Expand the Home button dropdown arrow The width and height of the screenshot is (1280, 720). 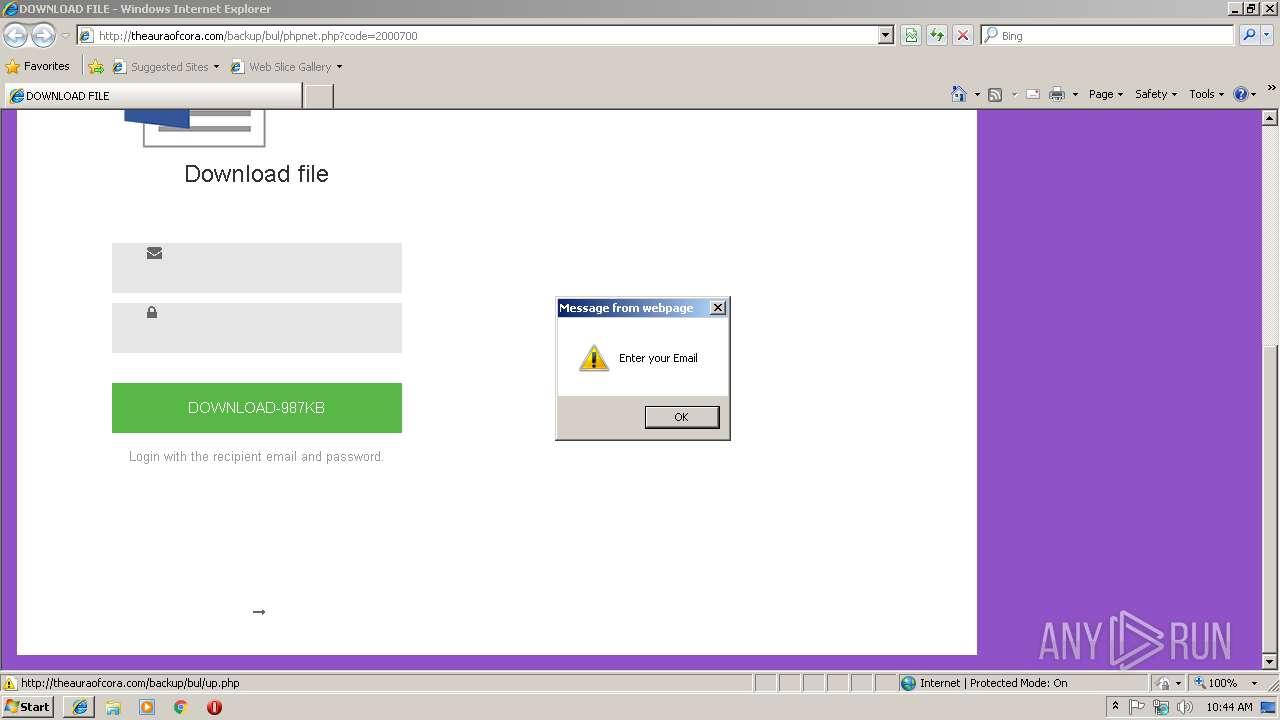(977, 94)
